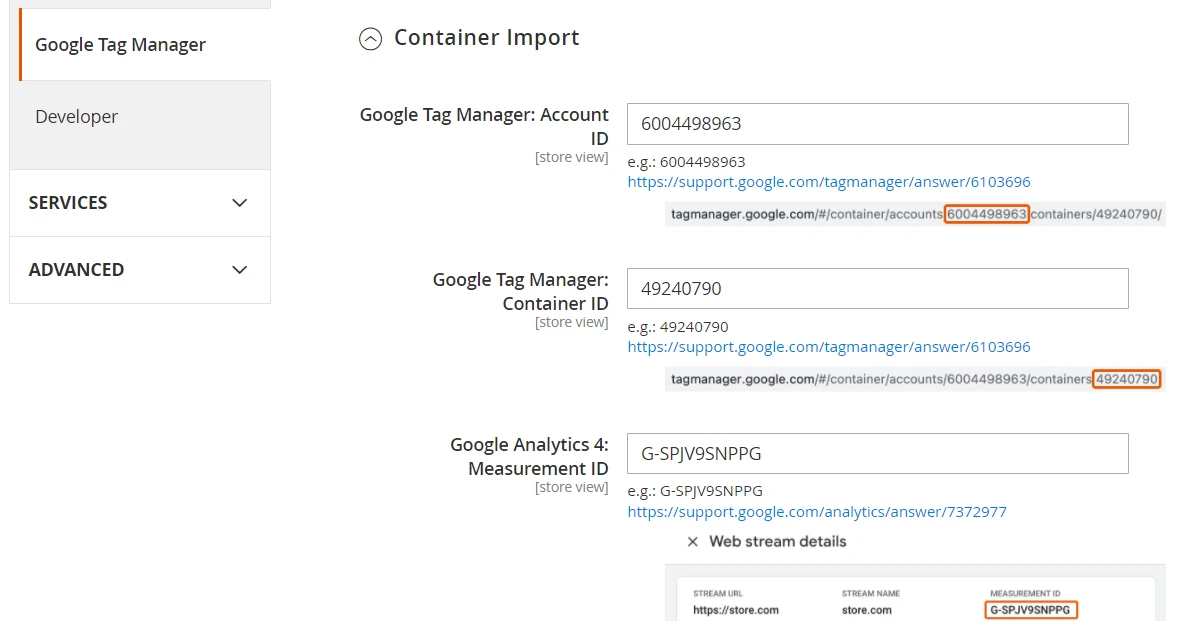Open support link under Account ID field
This screenshot has width=1180, height=621.
click(x=829, y=182)
